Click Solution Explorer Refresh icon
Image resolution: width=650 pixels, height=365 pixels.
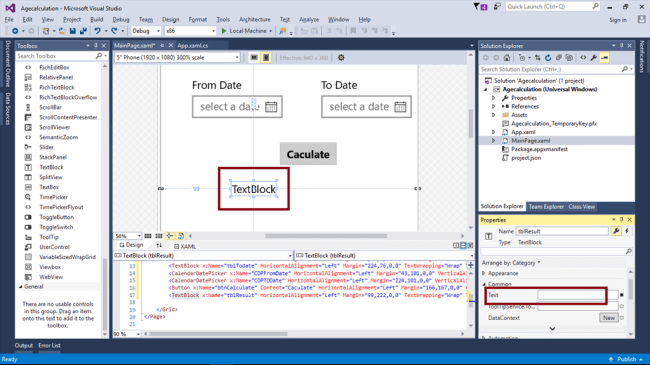point(548,58)
